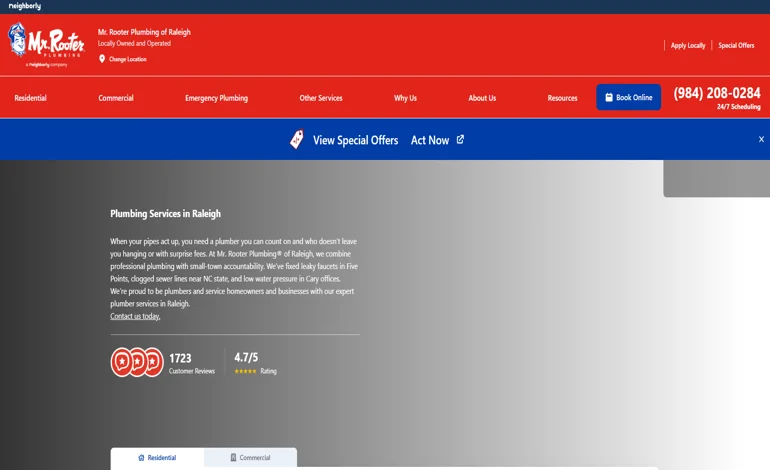Click View Special Offers banner text
Screen dimensions: 770x470
(x=356, y=140)
